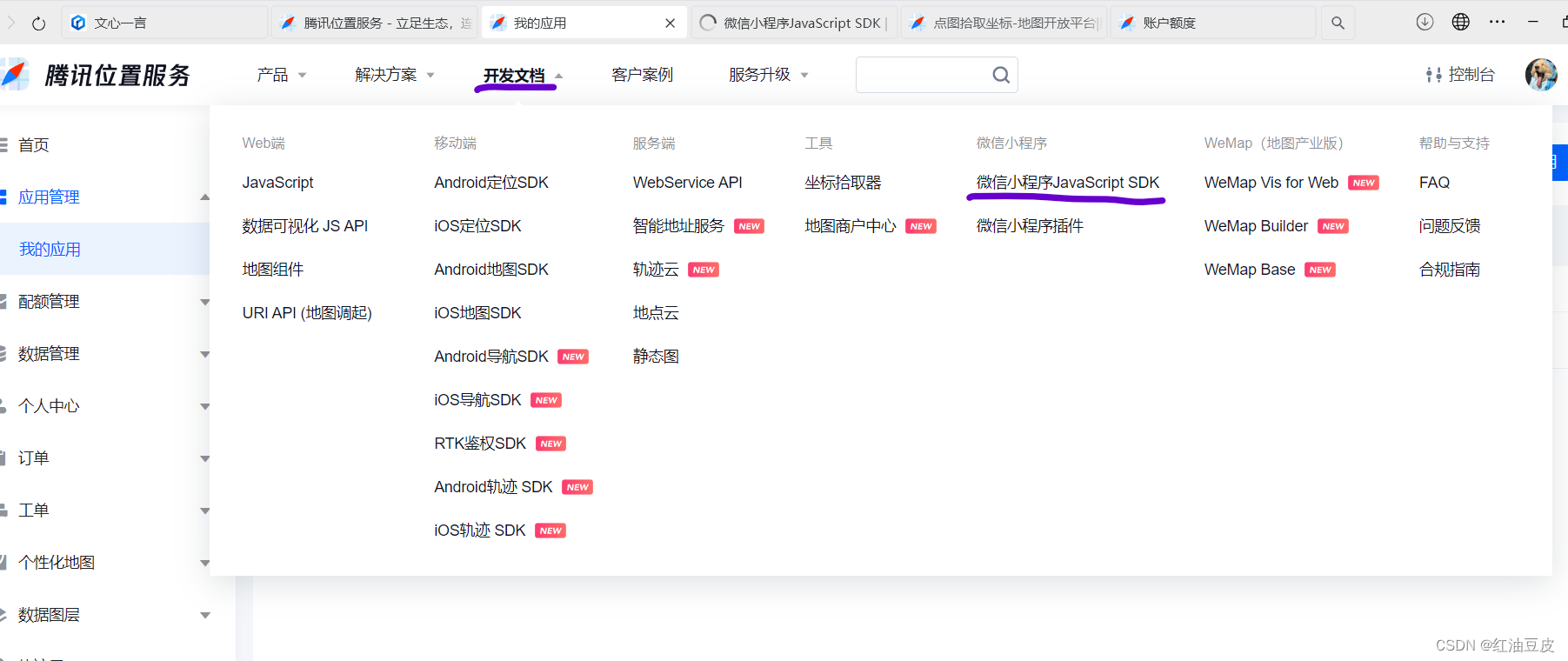This screenshot has height=661, width=1568.
Task: Collapse the 开发文档 nav menu
Action: coord(523,76)
